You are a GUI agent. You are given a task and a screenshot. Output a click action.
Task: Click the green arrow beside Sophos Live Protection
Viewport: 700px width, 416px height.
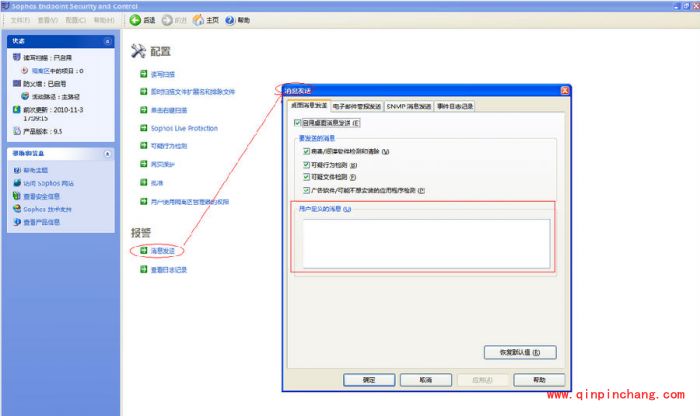pos(144,129)
